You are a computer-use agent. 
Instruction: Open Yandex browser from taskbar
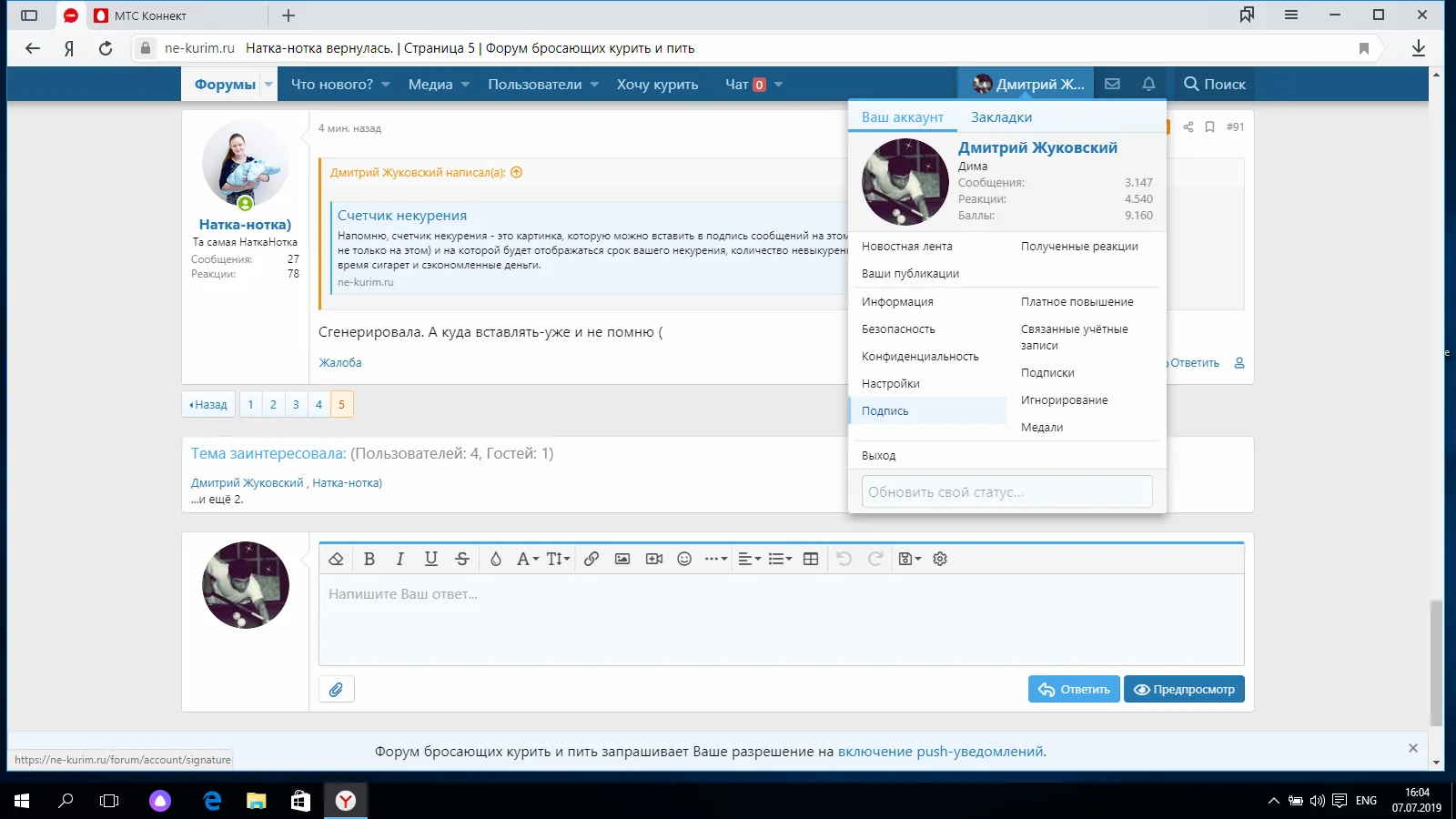coord(346,801)
